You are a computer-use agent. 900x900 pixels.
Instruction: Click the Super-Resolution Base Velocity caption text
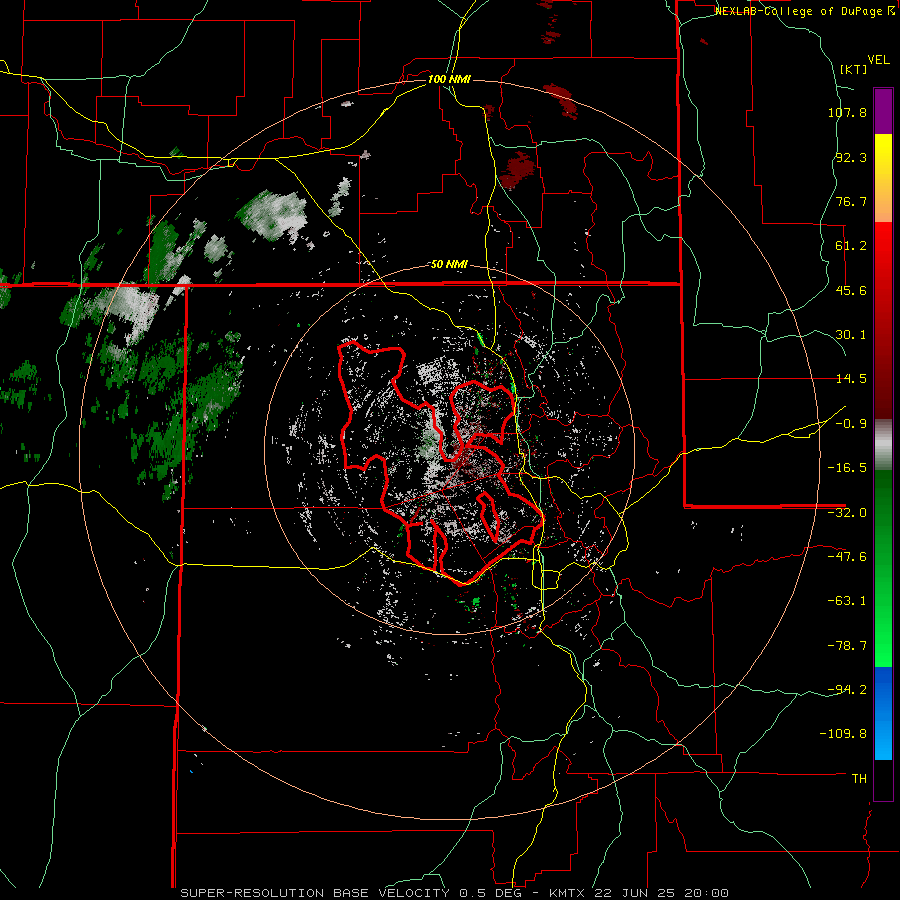[x=455, y=893]
